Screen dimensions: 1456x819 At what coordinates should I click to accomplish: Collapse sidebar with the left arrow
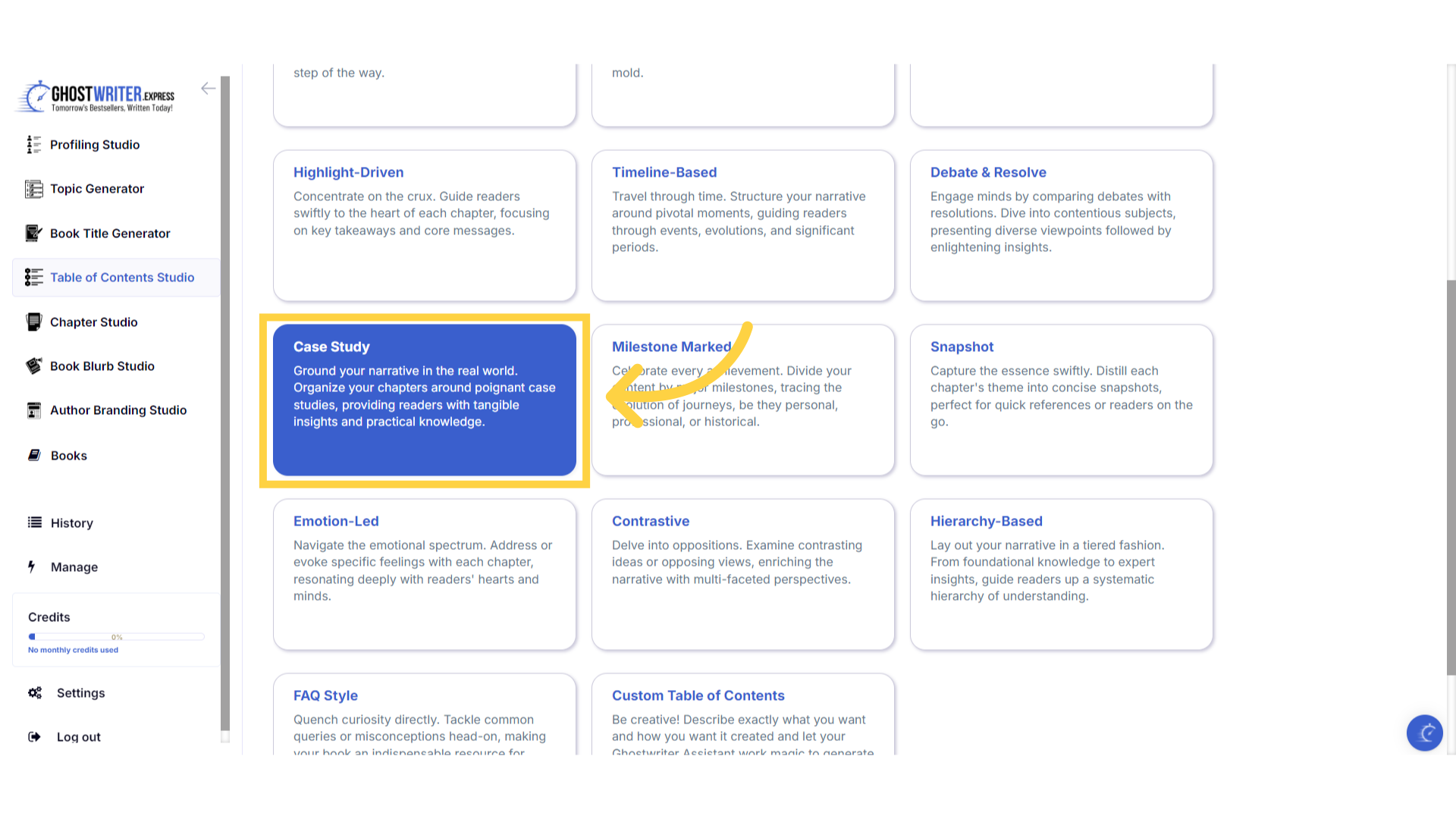tap(208, 89)
